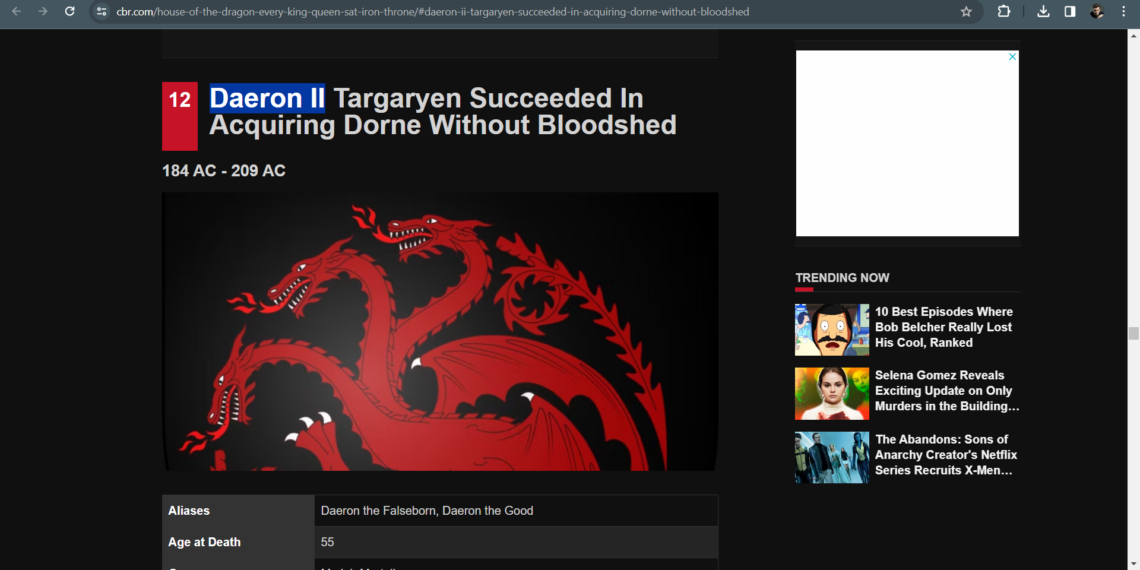Close the sidebar advertisement
The width and height of the screenshot is (1140, 570).
click(1012, 57)
